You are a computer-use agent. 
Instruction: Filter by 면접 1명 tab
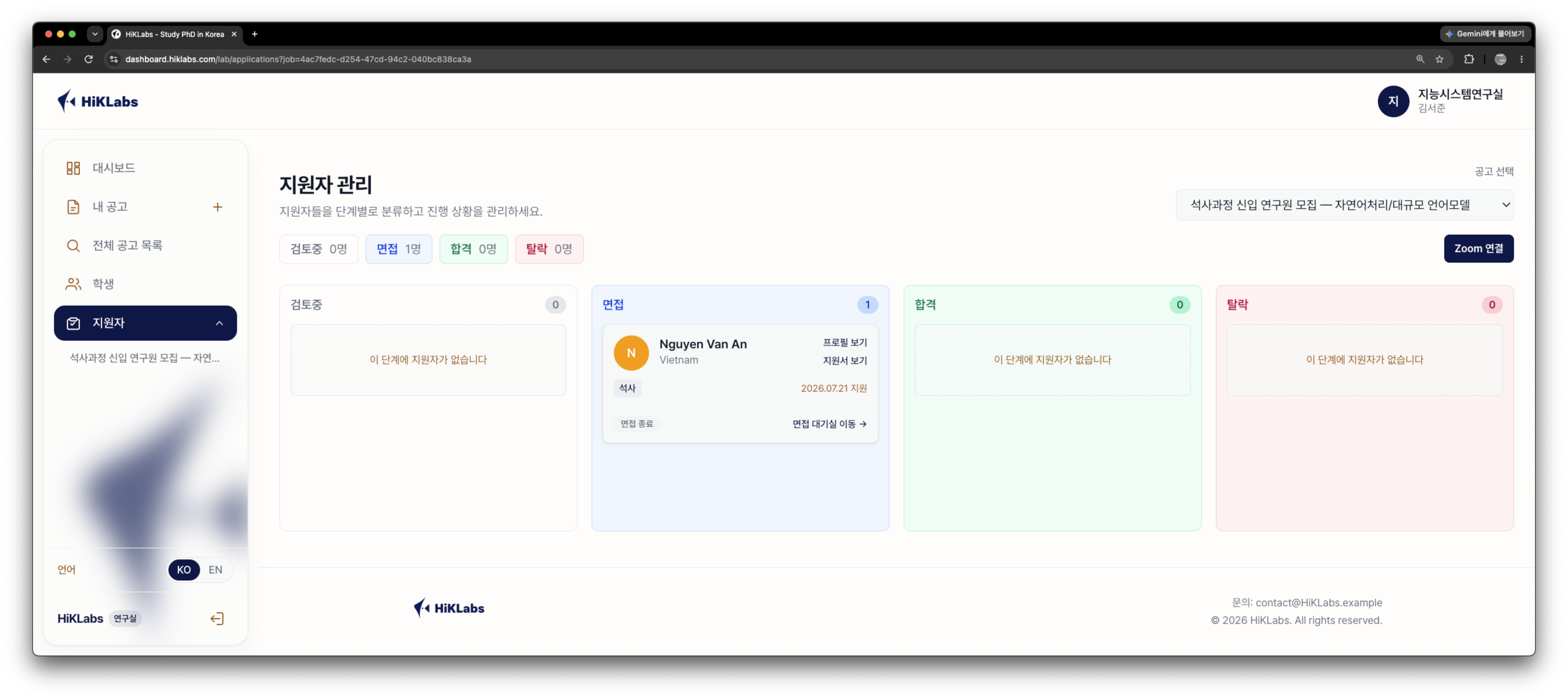(x=399, y=249)
